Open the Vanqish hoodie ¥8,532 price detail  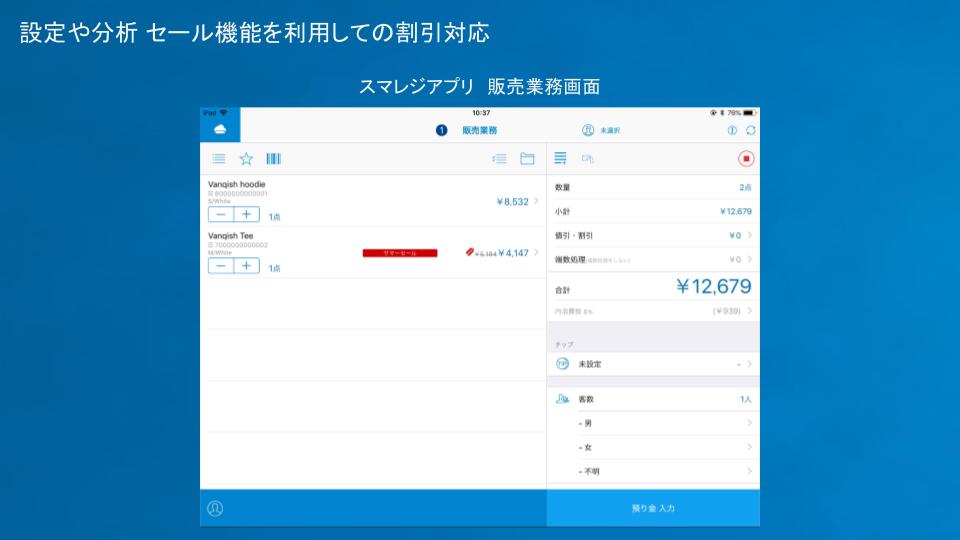coord(517,201)
